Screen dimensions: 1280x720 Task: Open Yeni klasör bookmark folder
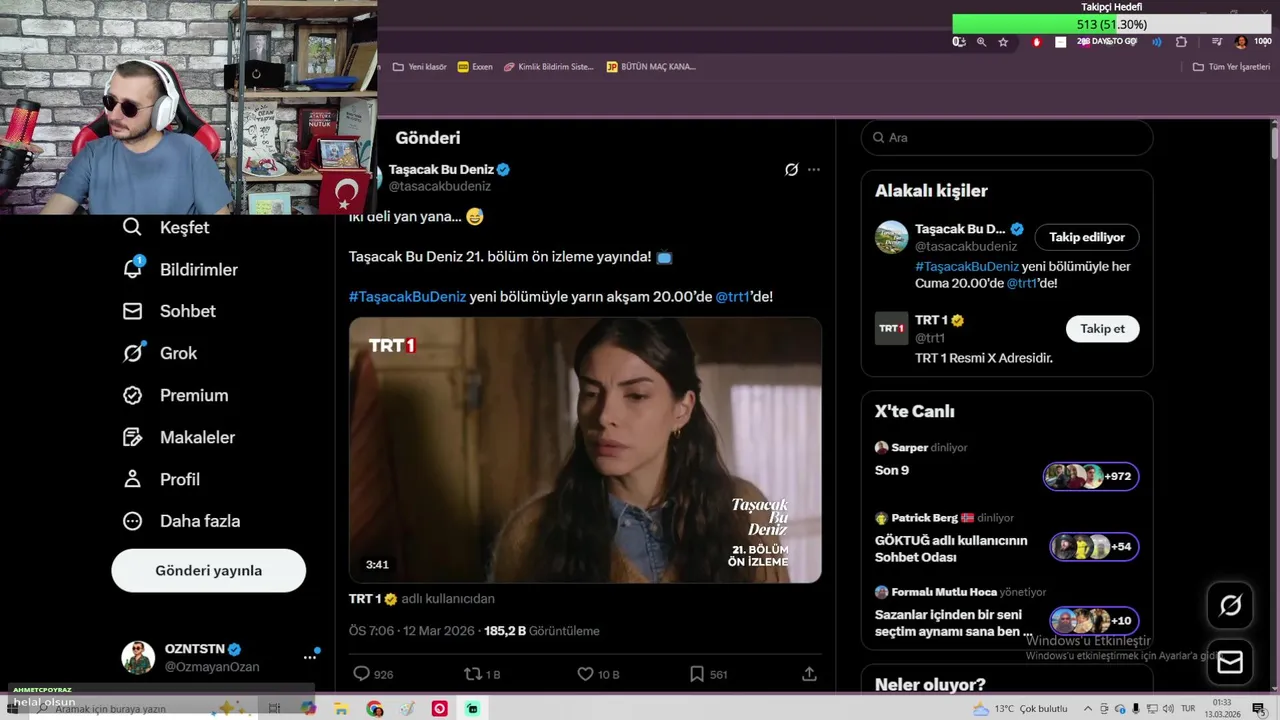[x=420, y=67]
